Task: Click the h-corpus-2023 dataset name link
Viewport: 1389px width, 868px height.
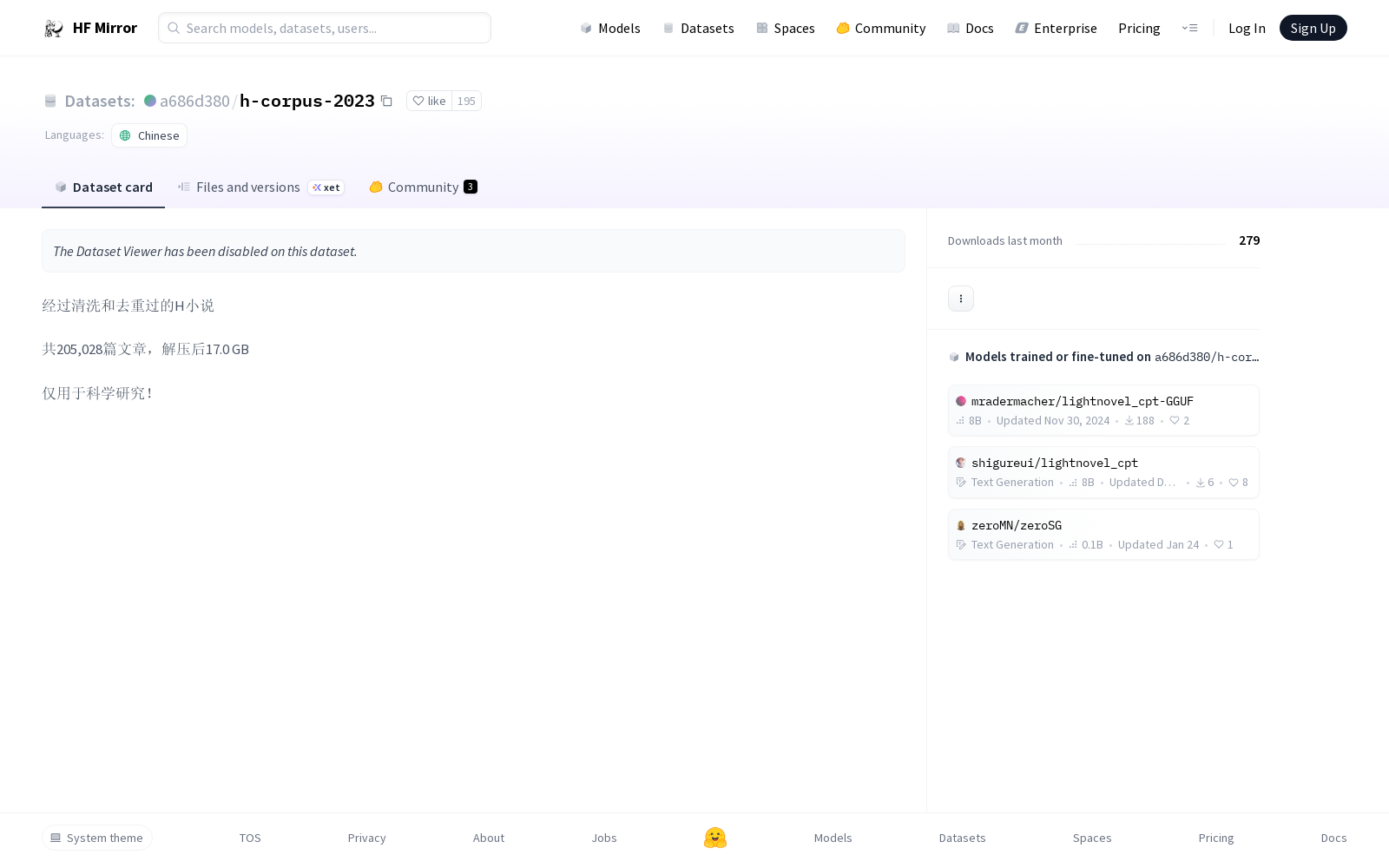Action: coord(307,102)
